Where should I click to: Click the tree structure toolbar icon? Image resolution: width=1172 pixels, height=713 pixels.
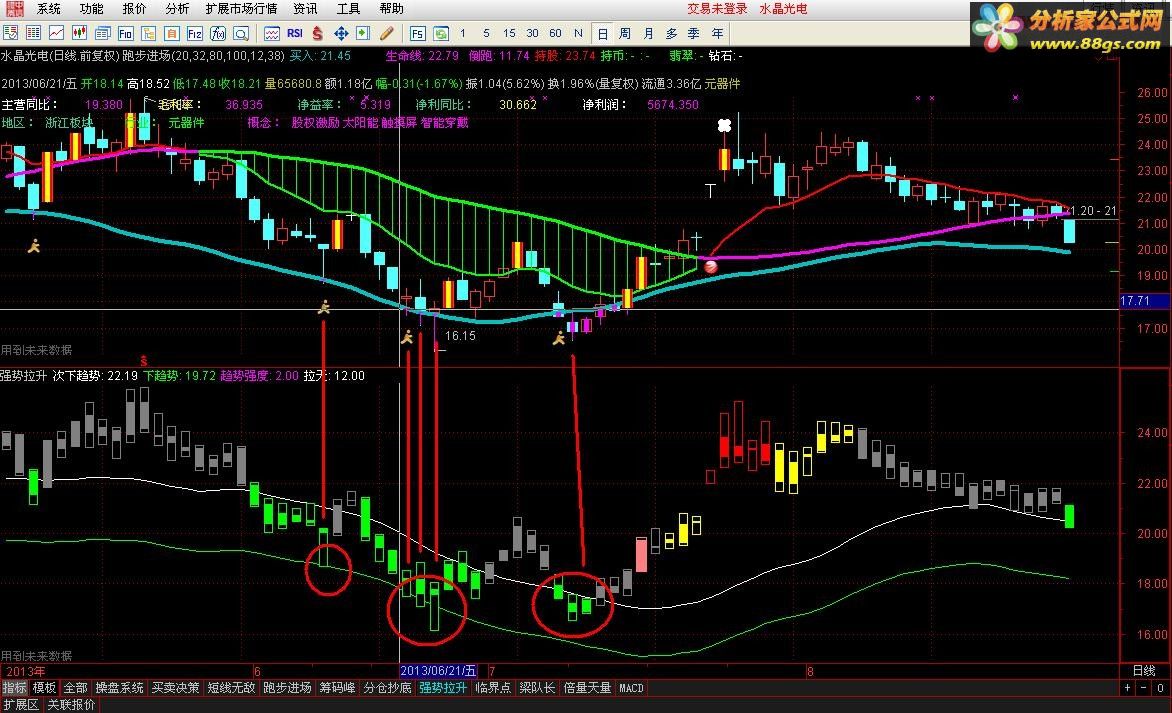pyautogui.click(x=149, y=33)
